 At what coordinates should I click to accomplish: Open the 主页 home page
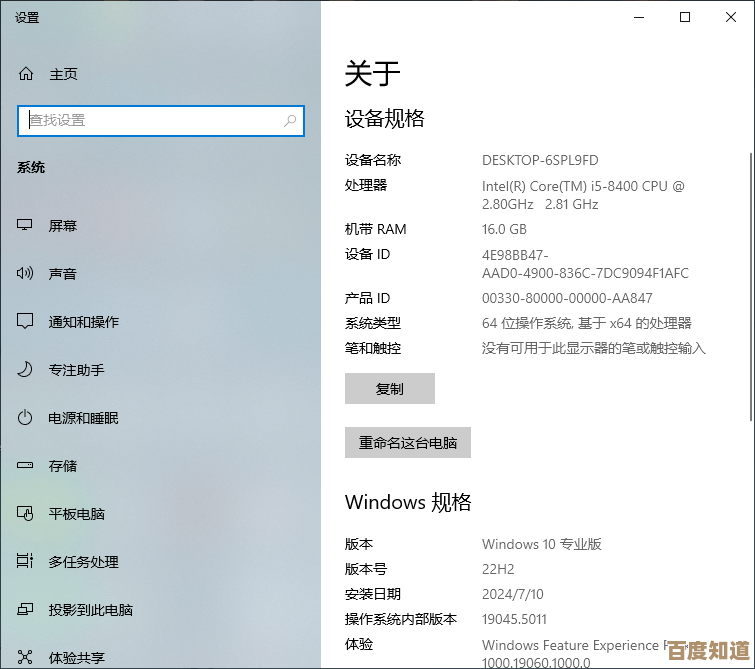63,74
